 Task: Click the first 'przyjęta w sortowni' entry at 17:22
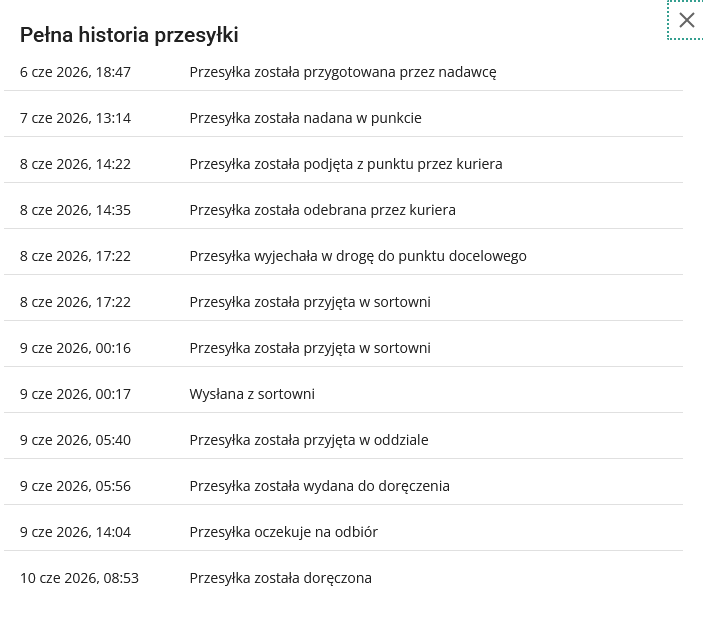[310, 303]
